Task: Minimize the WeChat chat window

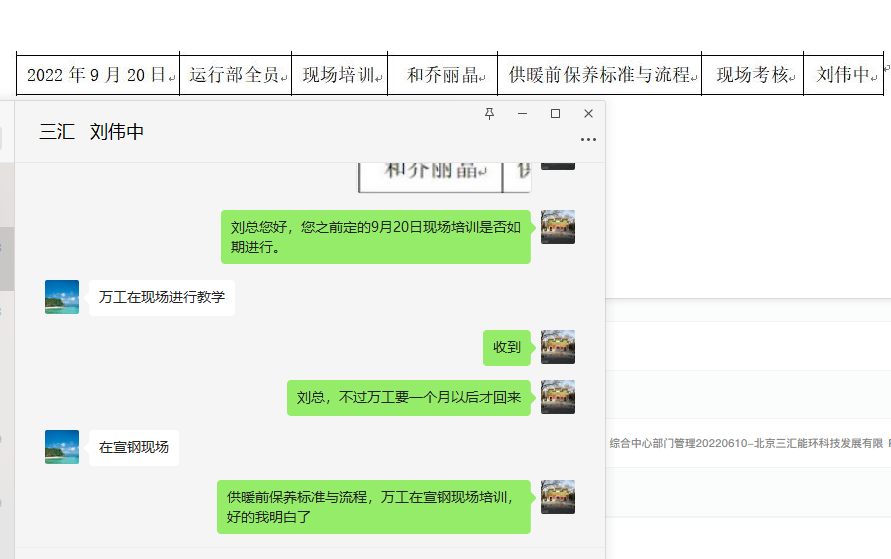Action: tap(522, 114)
